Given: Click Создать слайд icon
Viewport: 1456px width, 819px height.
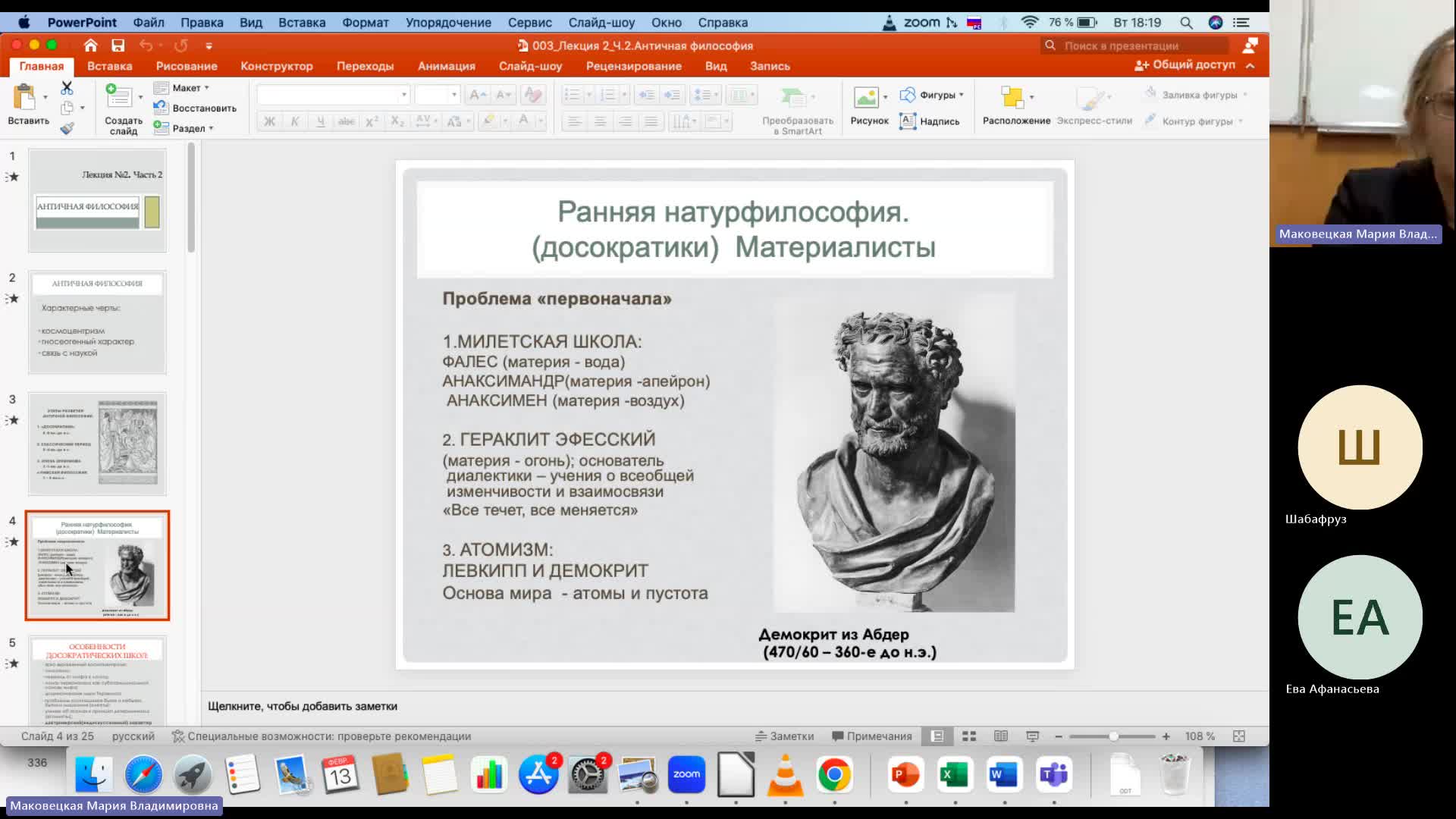Looking at the screenshot, I should point(118,96).
